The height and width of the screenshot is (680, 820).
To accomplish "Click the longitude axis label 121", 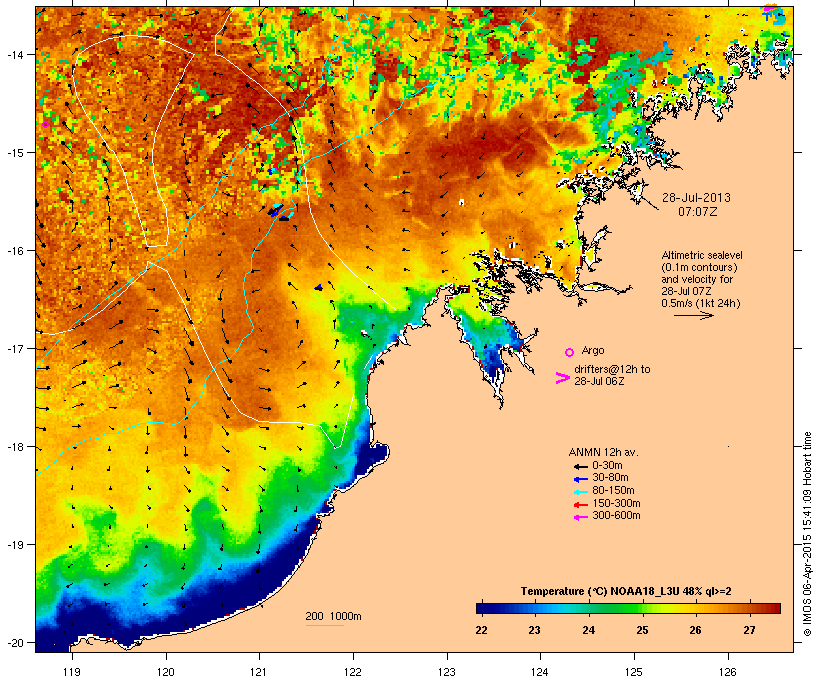I will (x=259, y=672).
